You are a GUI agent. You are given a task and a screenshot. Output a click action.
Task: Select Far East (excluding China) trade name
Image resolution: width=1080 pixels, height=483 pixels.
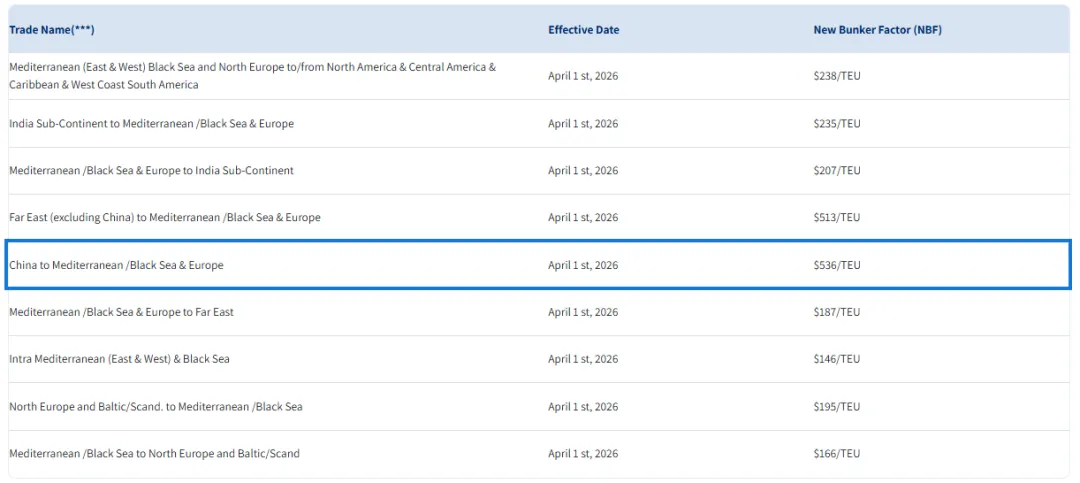click(x=164, y=218)
